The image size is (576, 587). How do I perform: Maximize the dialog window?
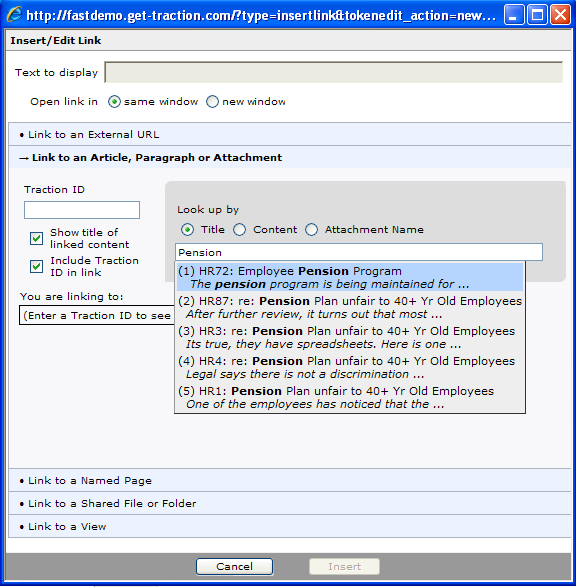[x=537, y=15]
